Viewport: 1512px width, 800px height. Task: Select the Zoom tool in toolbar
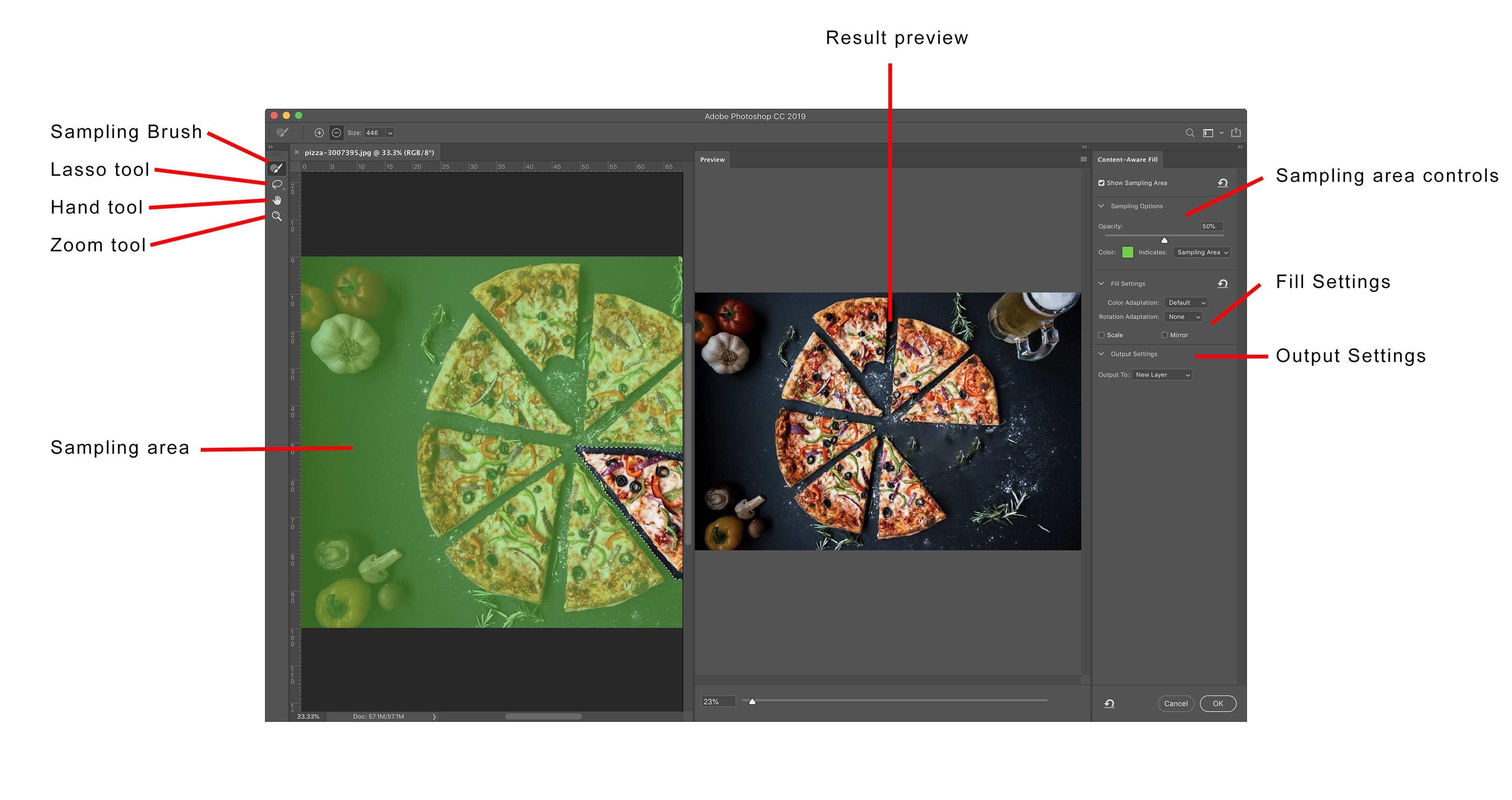[x=277, y=216]
